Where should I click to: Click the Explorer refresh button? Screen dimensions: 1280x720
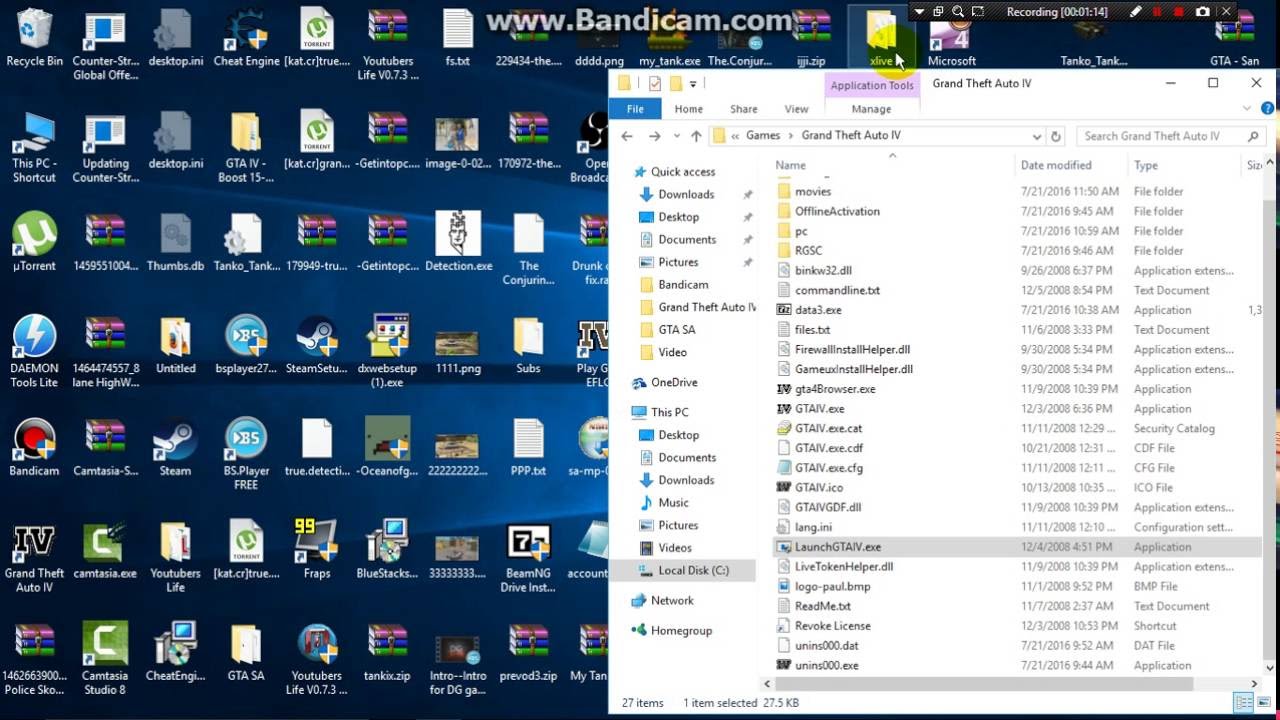(1055, 136)
